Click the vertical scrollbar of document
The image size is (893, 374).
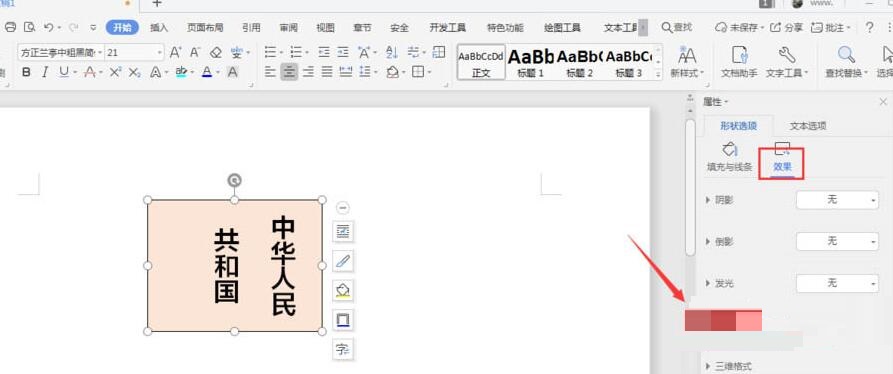[x=690, y=187]
